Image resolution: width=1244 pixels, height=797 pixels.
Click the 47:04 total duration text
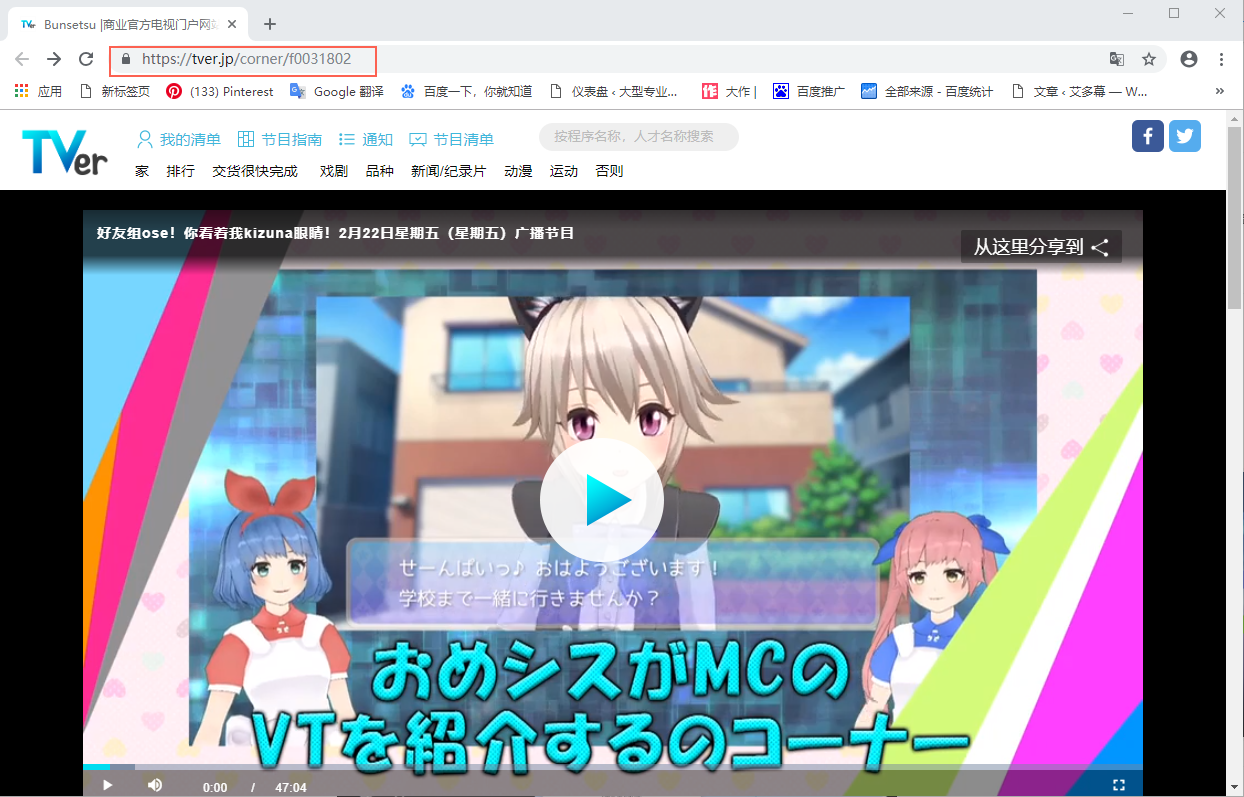pyautogui.click(x=290, y=787)
